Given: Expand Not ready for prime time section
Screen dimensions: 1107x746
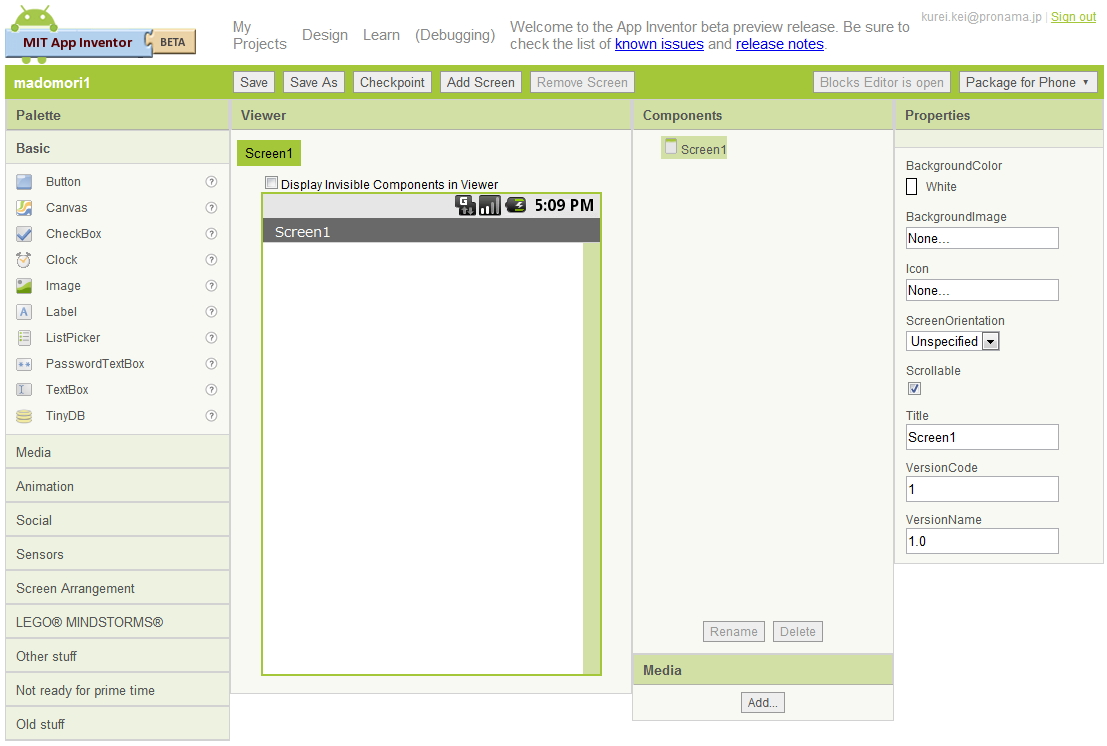Looking at the screenshot, I should pyautogui.click(x=117, y=690).
